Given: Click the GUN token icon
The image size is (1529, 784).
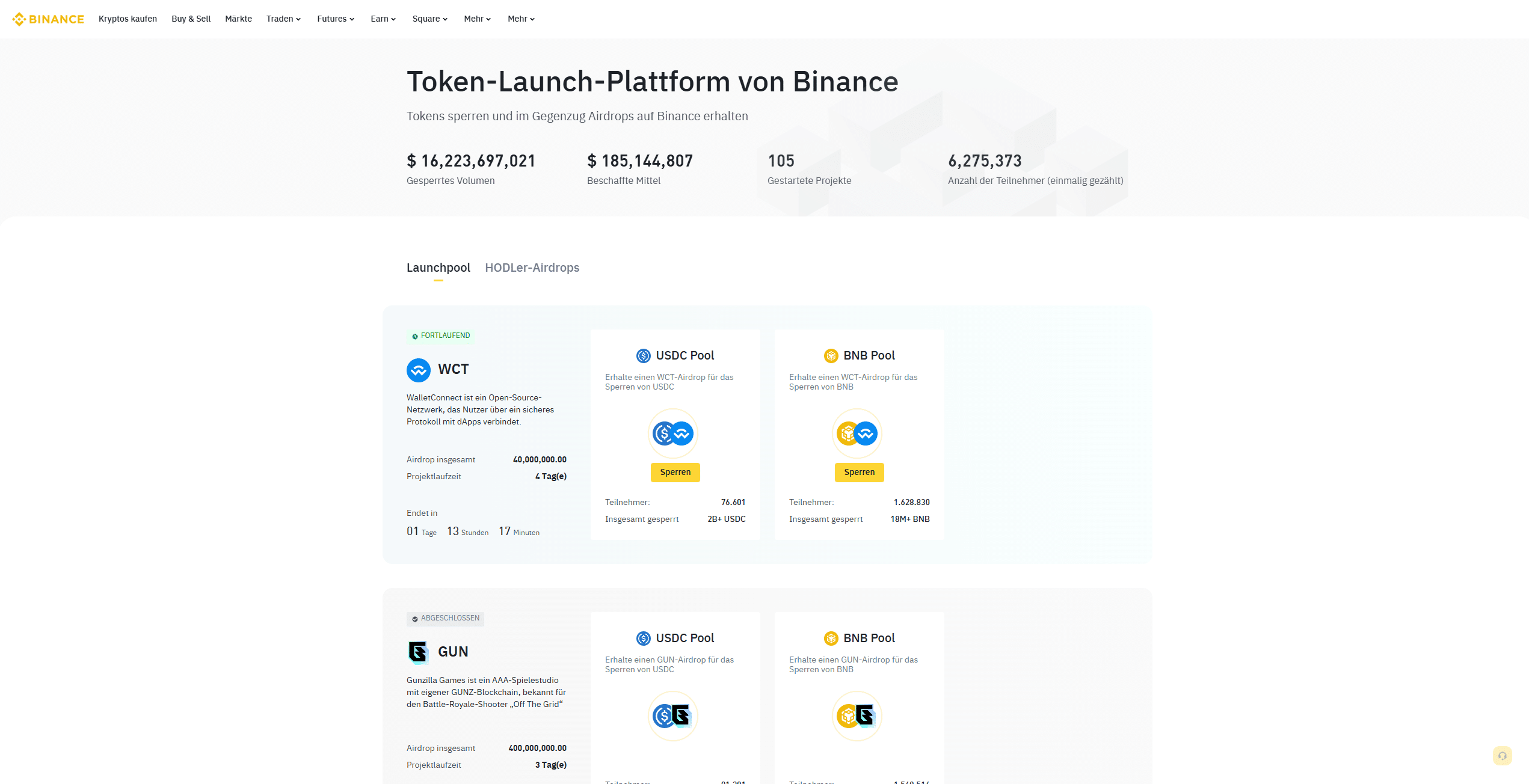Looking at the screenshot, I should click(419, 652).
